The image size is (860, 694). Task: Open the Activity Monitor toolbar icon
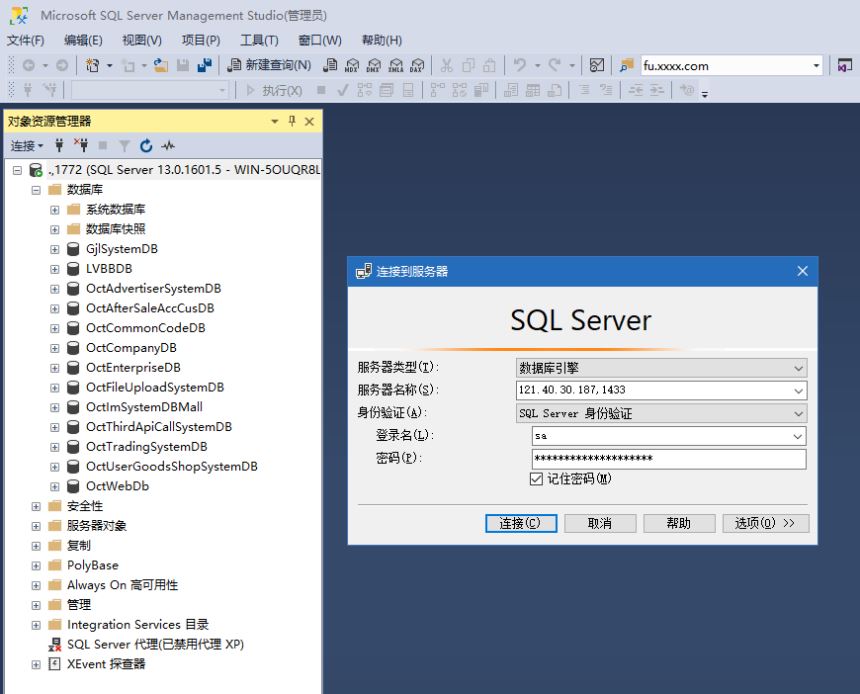[x=597, y=66]
